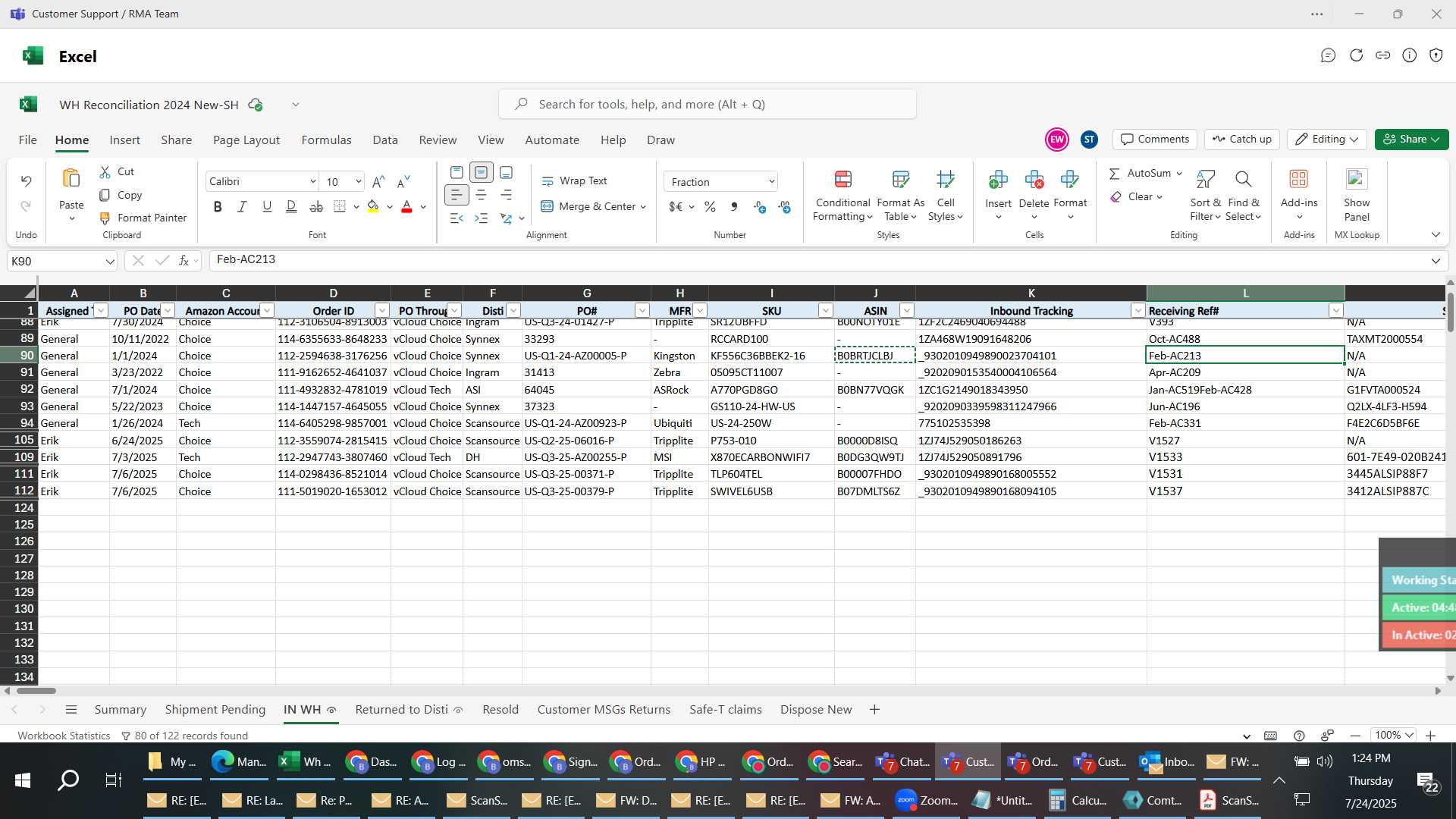Viewport: 1456px width, 819px height.
Task: Click the comma style icon
Action: pyautogui.click(x=734, y=206)
